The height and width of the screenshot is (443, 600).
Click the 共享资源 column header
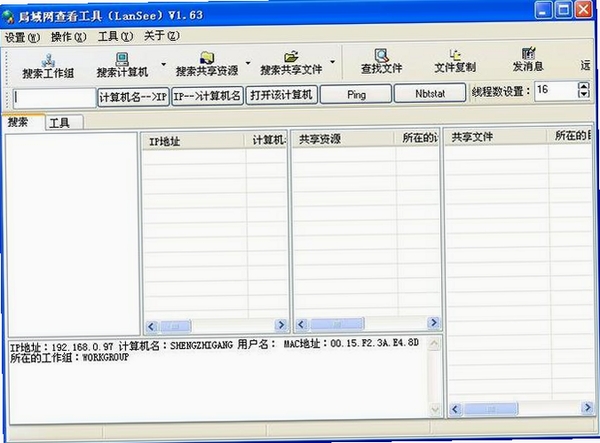pyautogui.click(x=343, y=139)
